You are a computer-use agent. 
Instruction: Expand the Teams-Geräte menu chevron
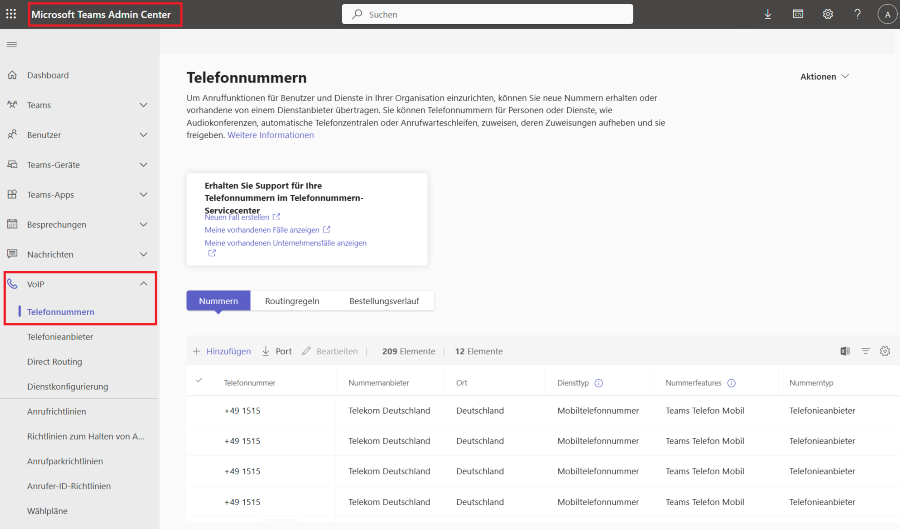(x=143, y=164)
